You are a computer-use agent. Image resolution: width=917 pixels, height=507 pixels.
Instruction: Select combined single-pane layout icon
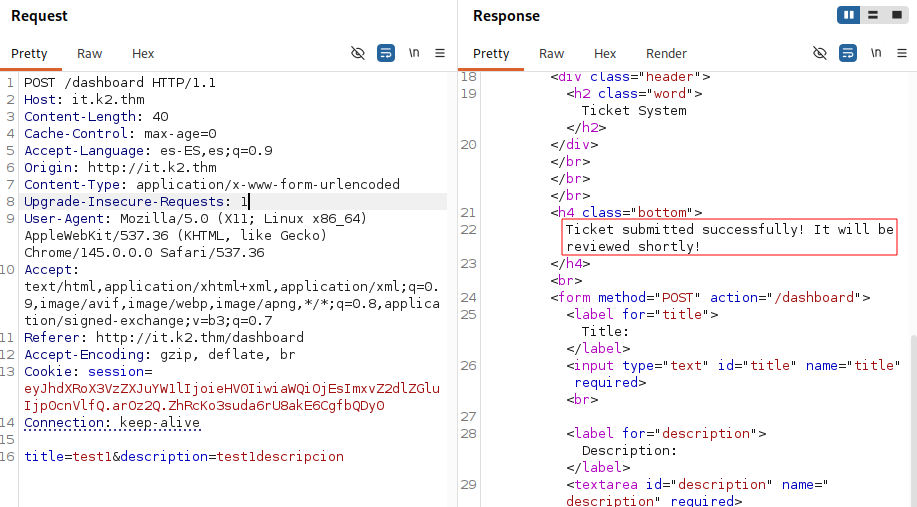click(897, 15)
